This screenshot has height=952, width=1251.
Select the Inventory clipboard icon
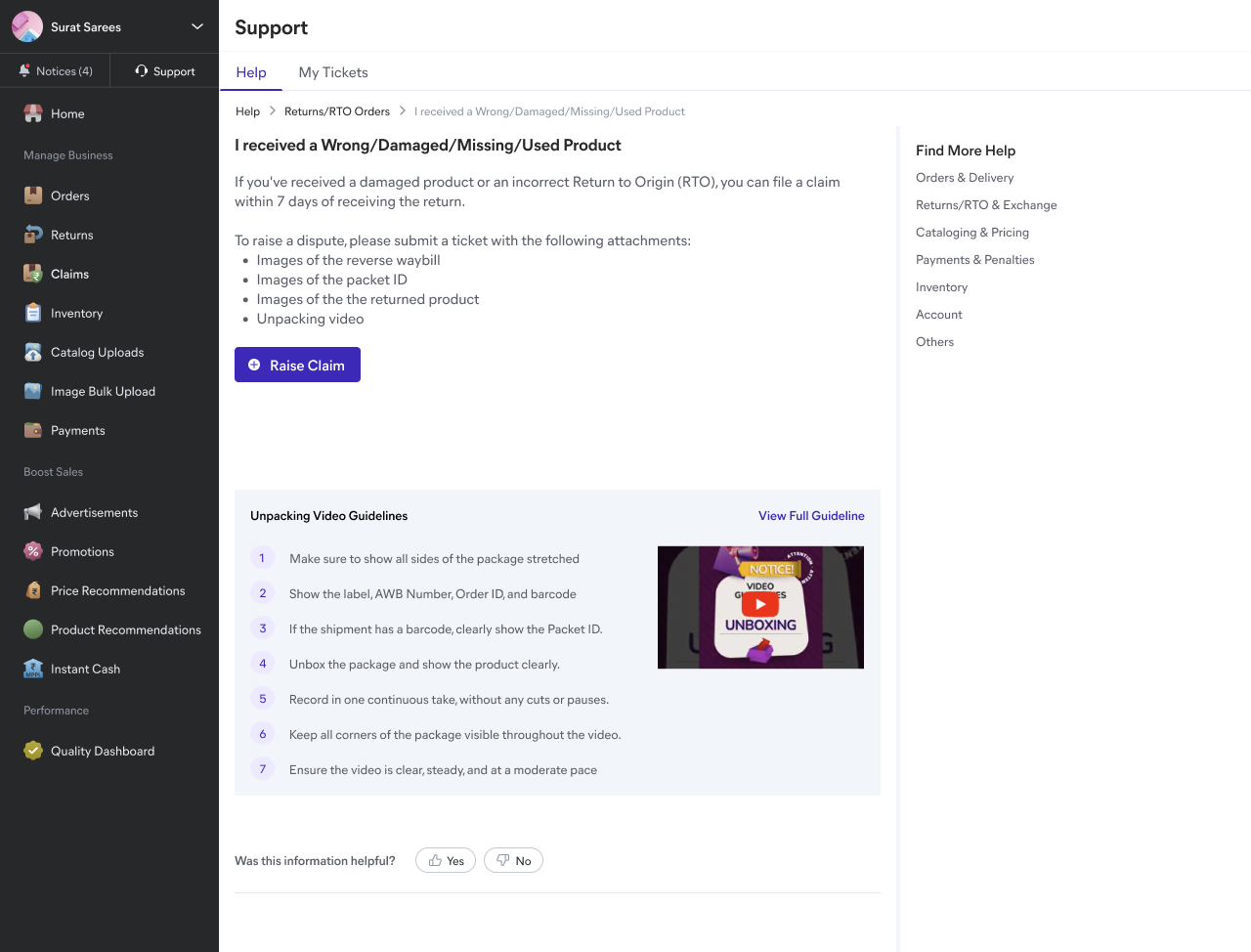click(33, 313)
